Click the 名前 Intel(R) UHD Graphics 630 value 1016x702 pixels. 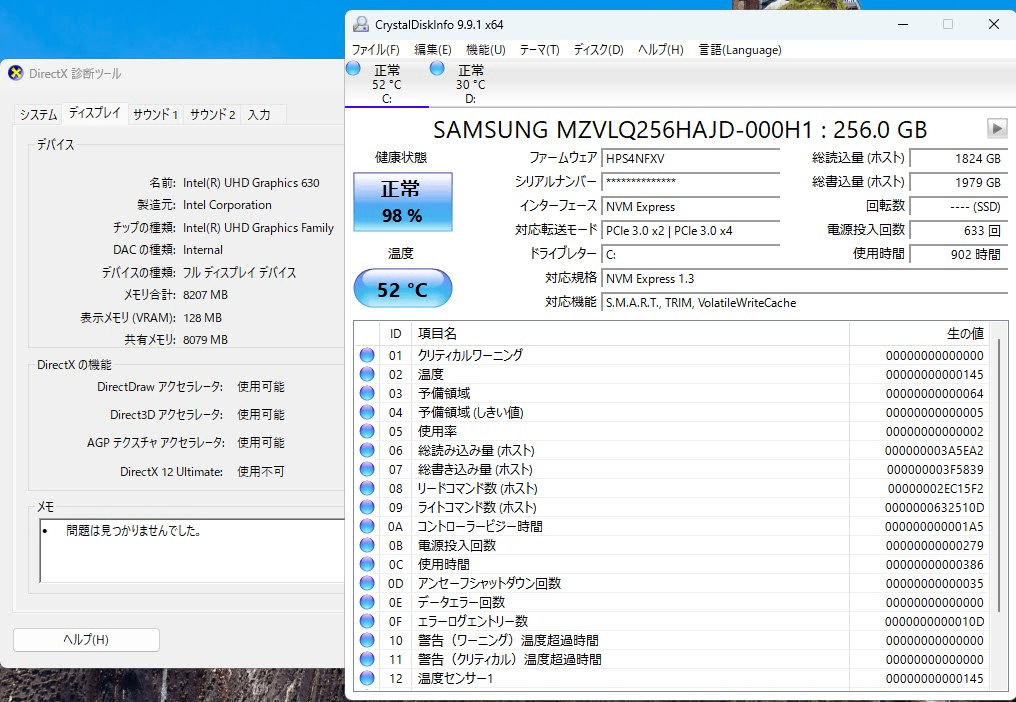click(x=251, y=183)
